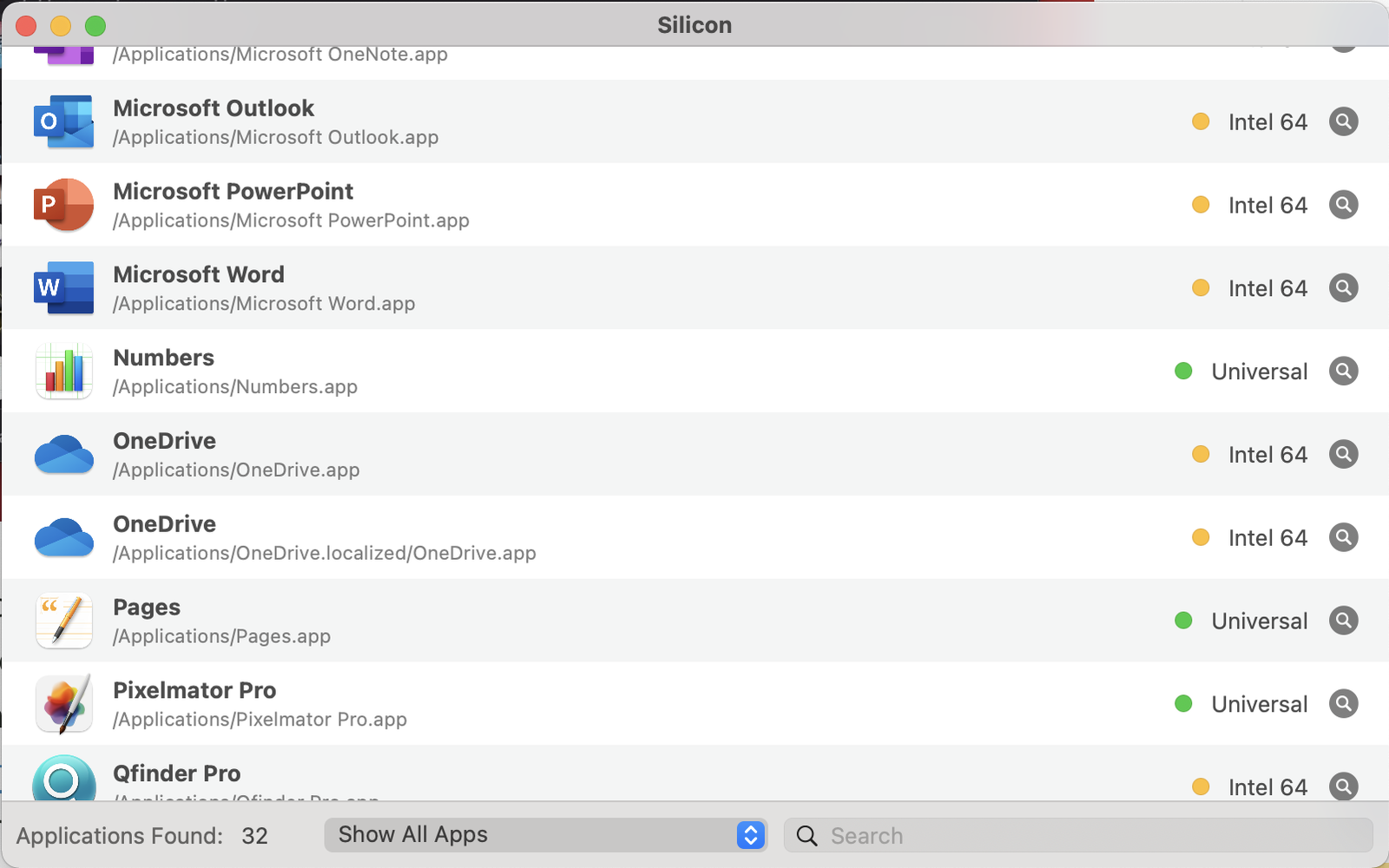Click the Microsoft PowerPoint app icon
This screenshot has height=868, width=1389.
click(x=63, y=205)
